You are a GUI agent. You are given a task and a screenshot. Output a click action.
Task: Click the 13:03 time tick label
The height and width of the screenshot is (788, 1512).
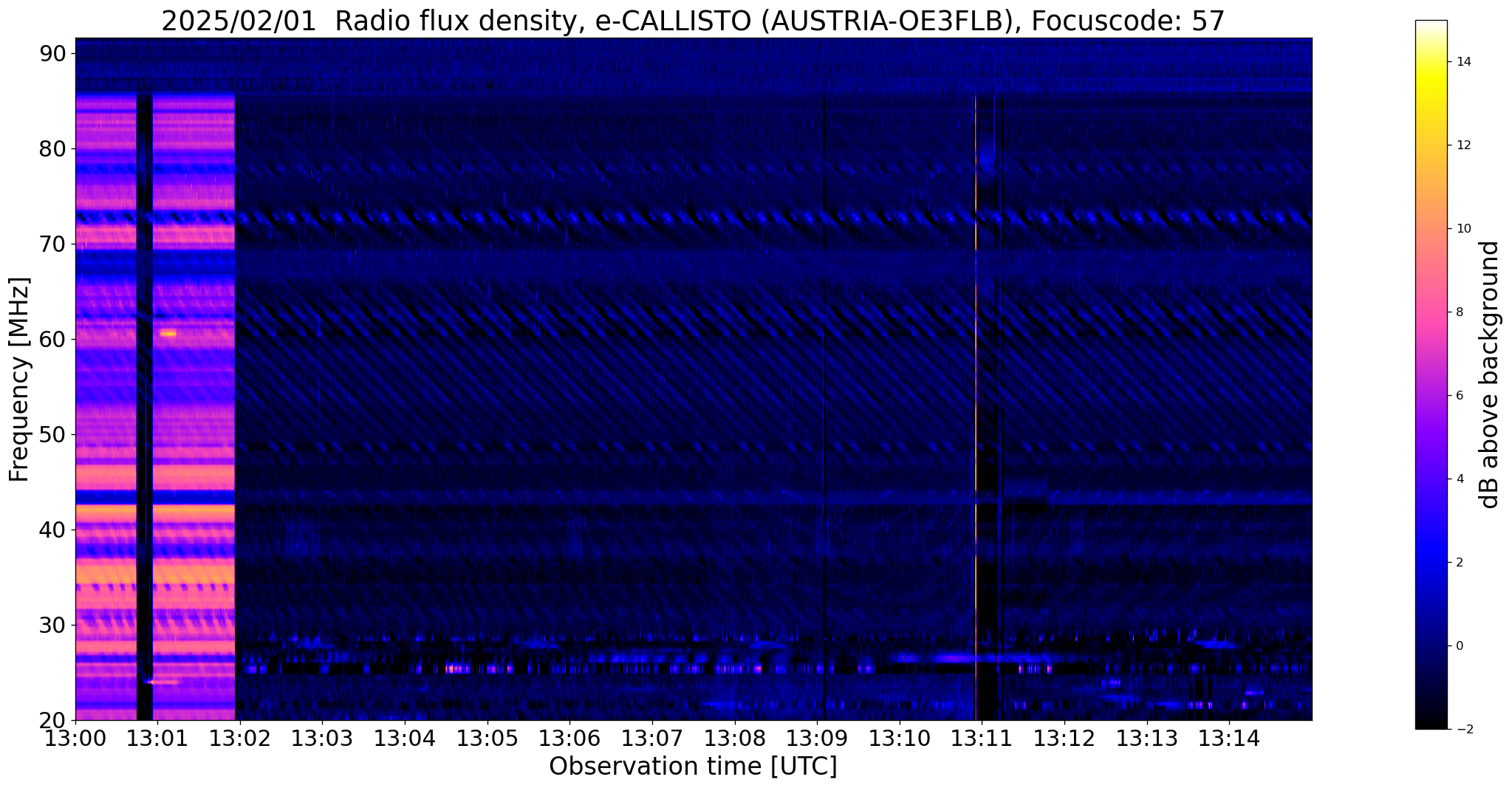pos(322,739)
